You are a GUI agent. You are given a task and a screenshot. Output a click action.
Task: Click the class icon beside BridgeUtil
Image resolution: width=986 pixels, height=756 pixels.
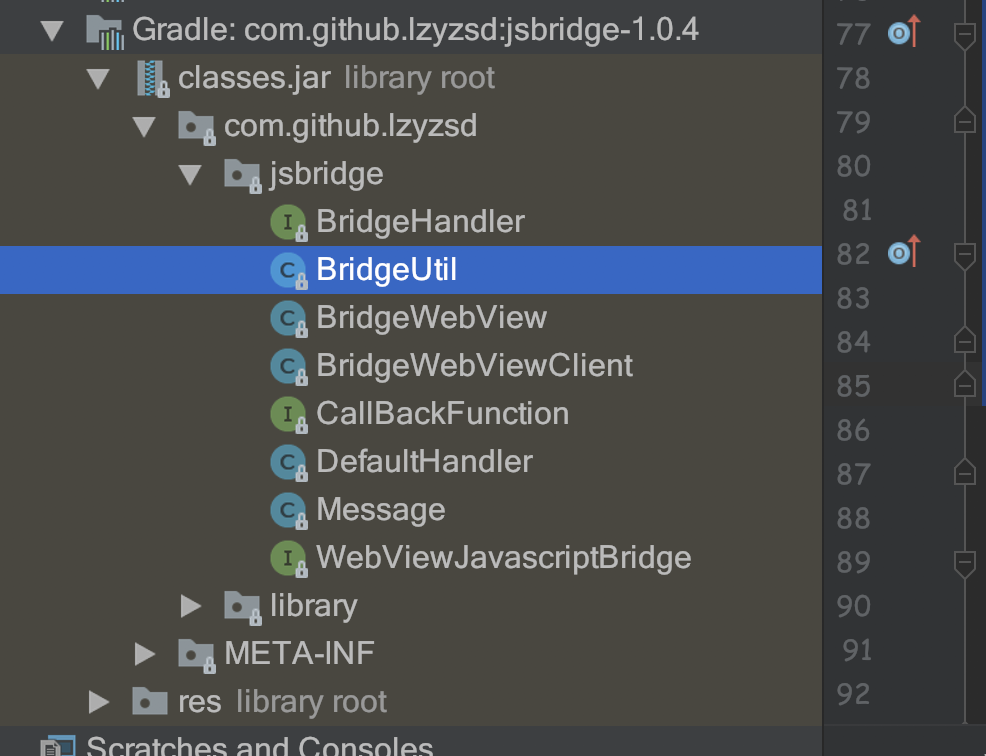(x=286, y=270)
